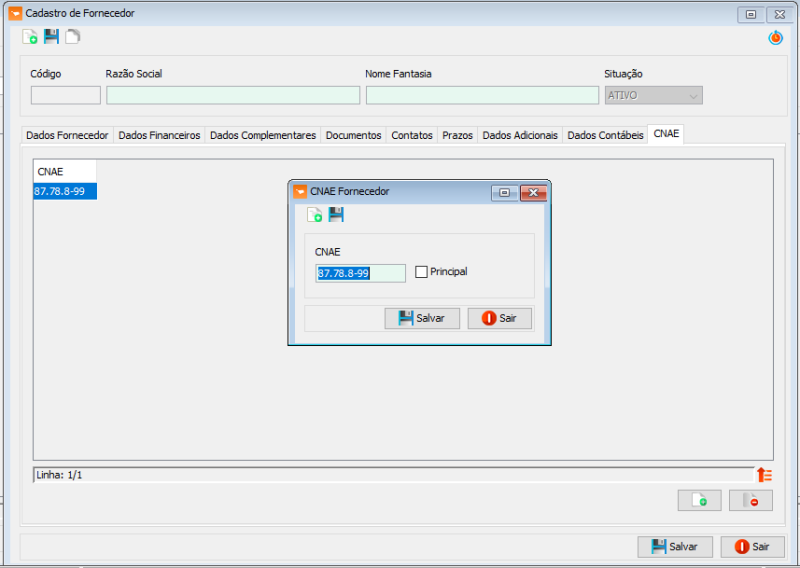Close the Cadastro de Fornecedor window
800x568 pixels.
pos(780,14)
